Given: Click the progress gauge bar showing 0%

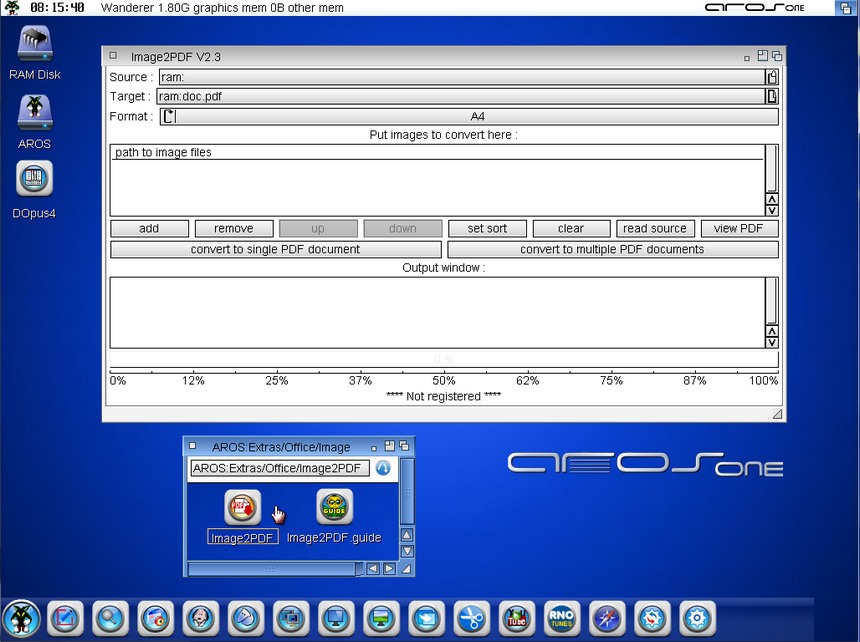Looking at the screenshot, I should (x=443, y=359).
